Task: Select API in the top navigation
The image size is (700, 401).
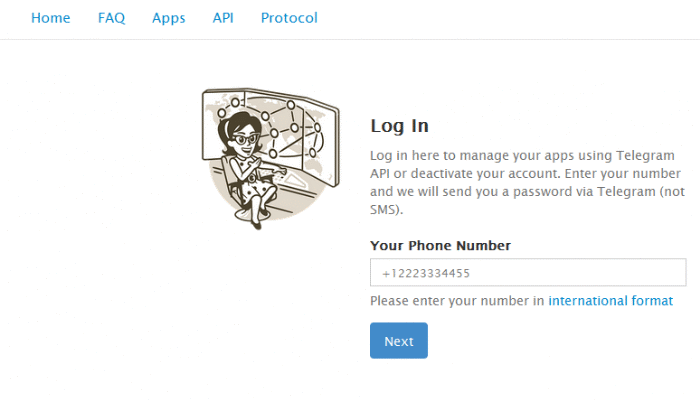Action: point(223,18)
